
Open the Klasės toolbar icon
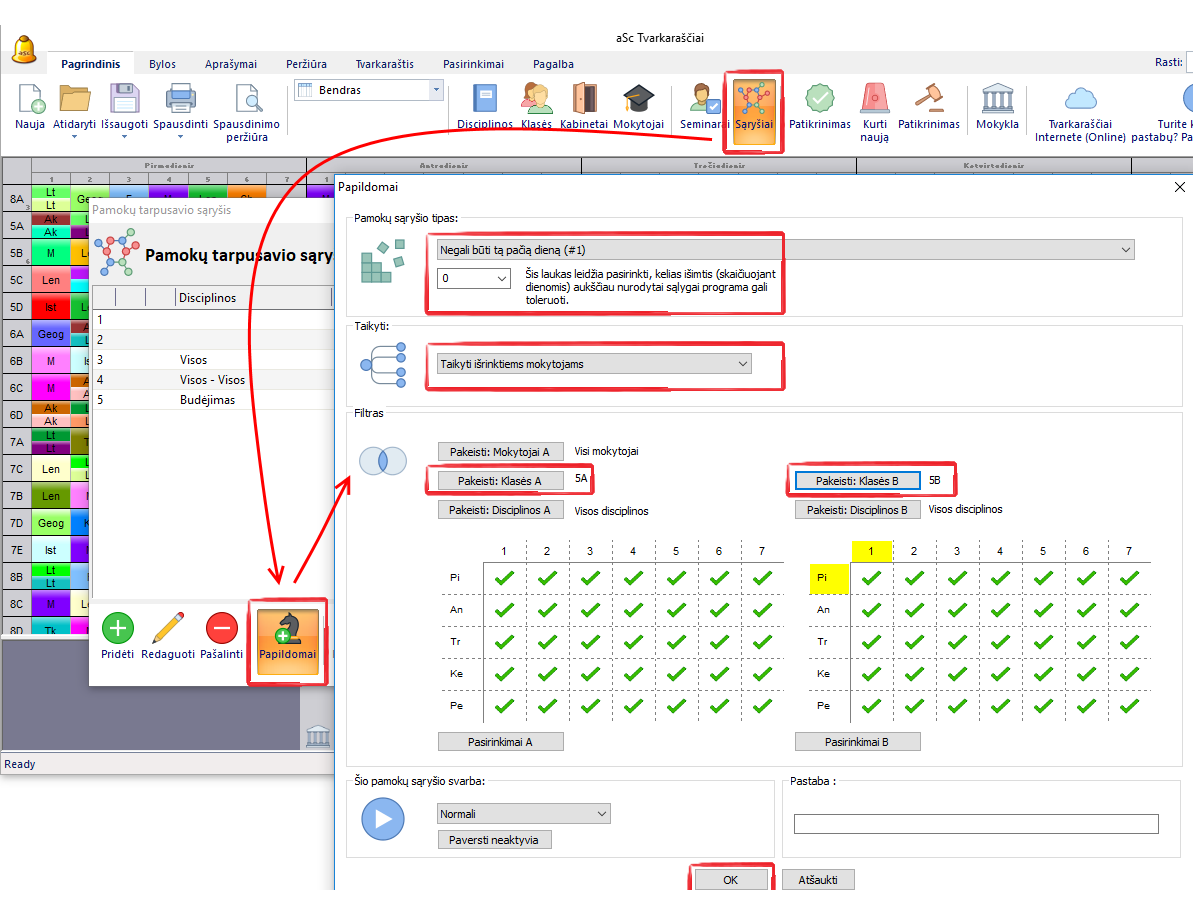coord(536,100)
